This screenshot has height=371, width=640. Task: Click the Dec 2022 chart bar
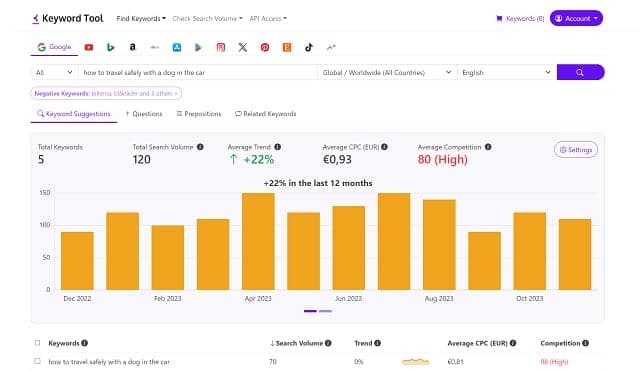point(77,261)
